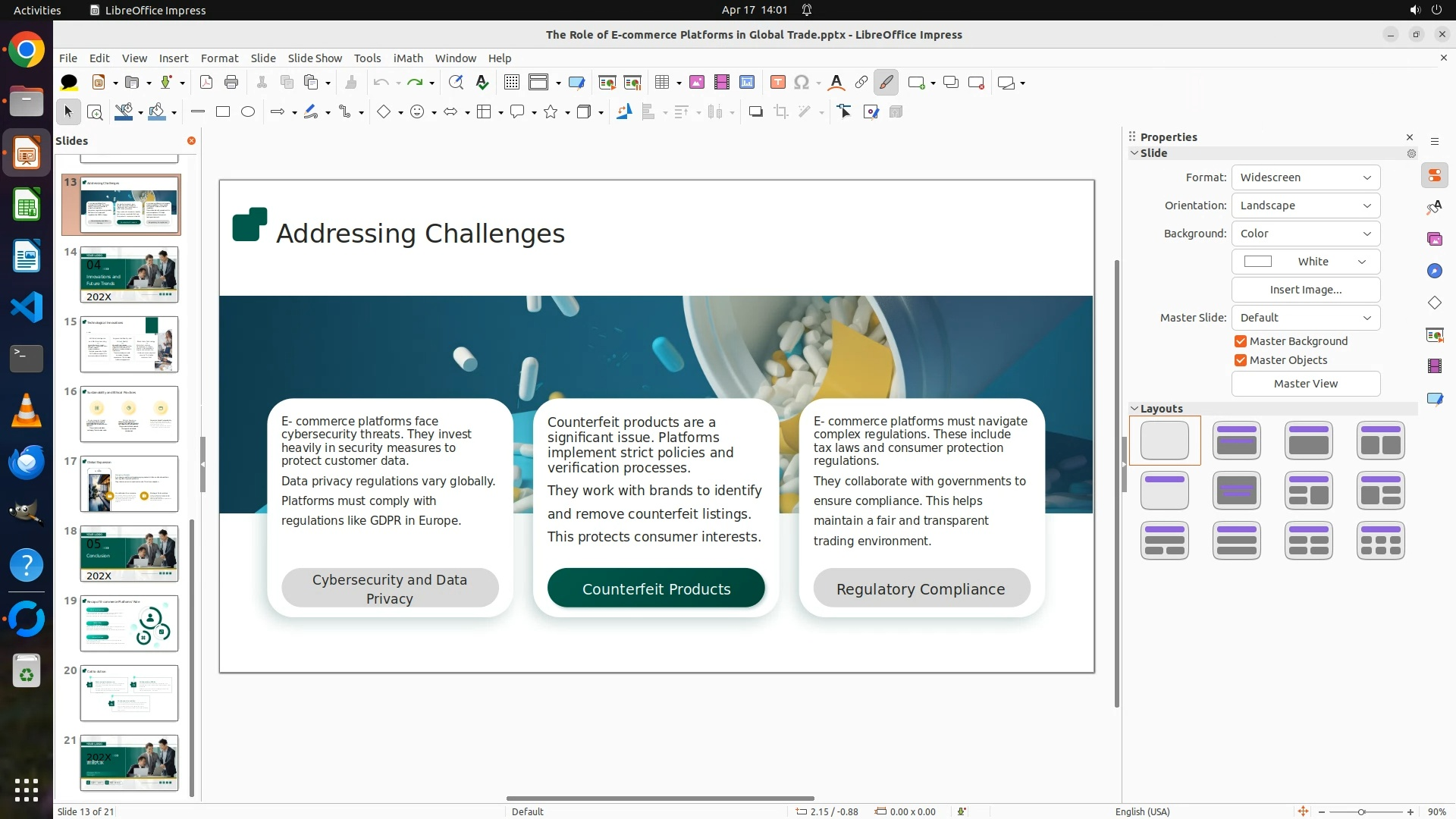Open the Display Grid toolbar icon
The width and height of the screenshot is (1456, 819).
pos(512,83)
